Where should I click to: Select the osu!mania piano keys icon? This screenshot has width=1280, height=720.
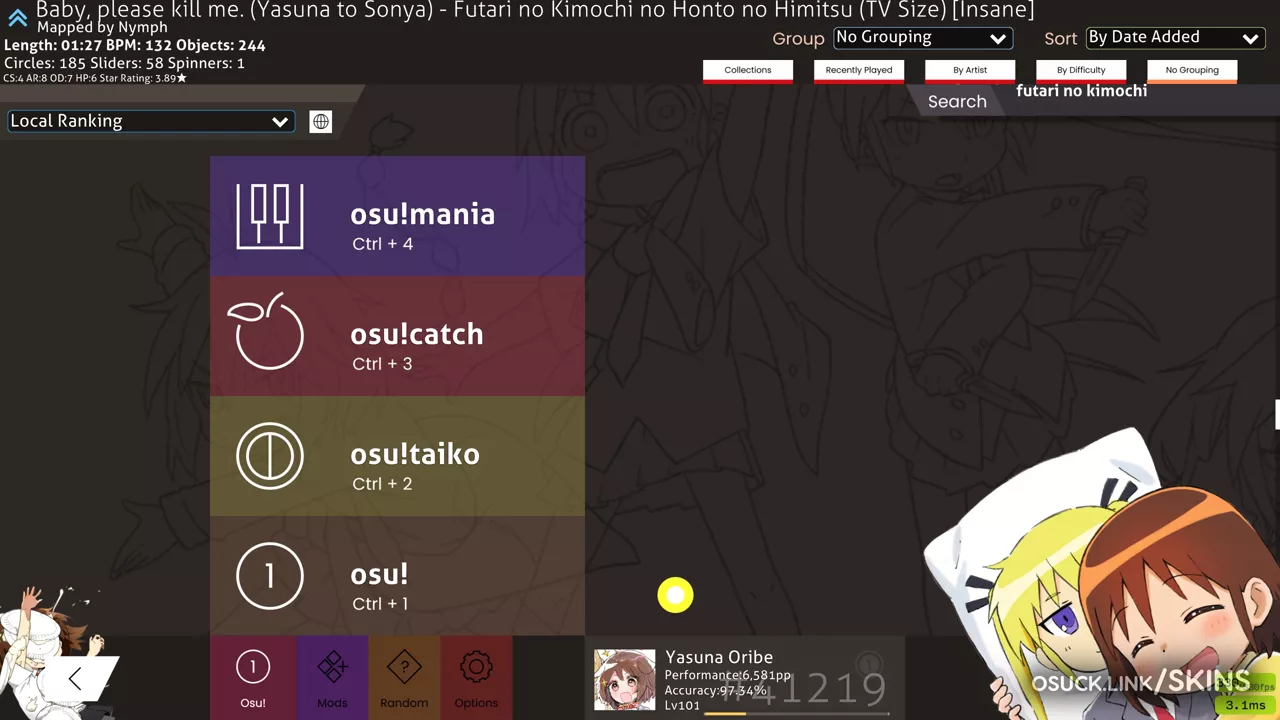(270, 216)
